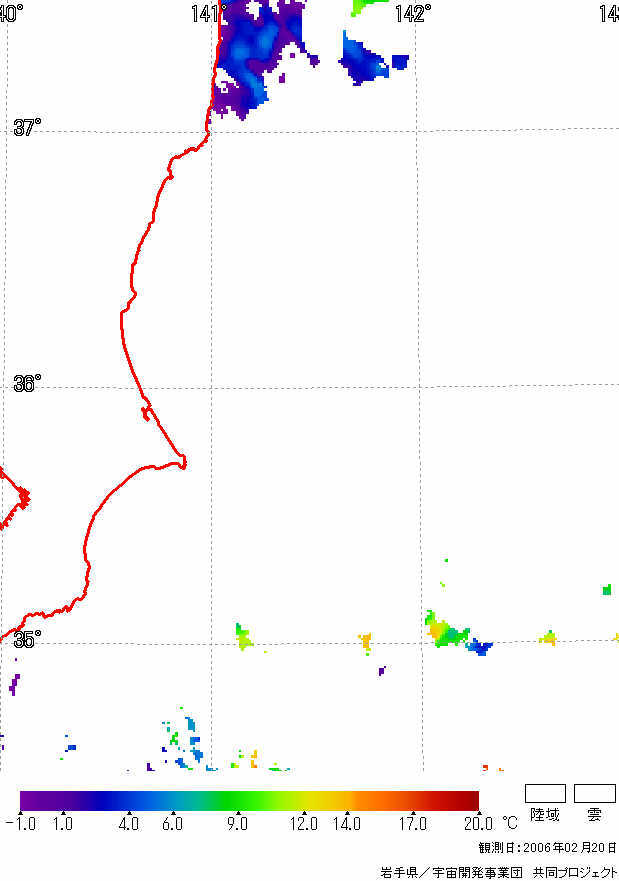The image size is (619, 881).
Task: Click the 17.0 scale value
Action: pos(413,824)
